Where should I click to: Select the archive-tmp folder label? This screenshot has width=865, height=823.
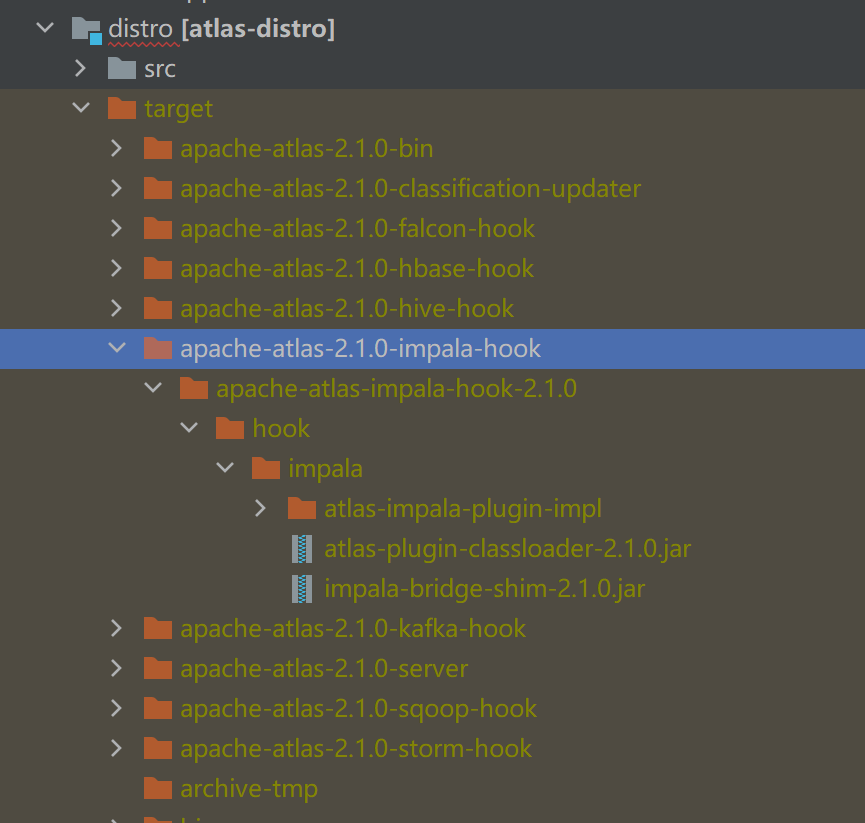[x=249, y=789]
